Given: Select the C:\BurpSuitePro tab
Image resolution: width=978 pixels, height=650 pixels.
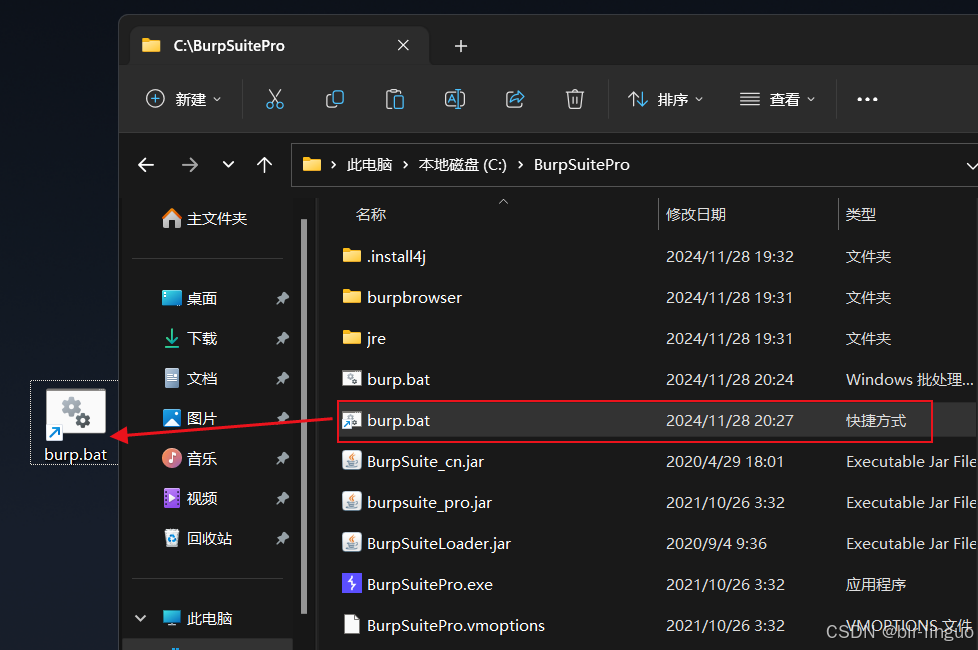Looking at the screenshot, I should [x=279, y=46].
